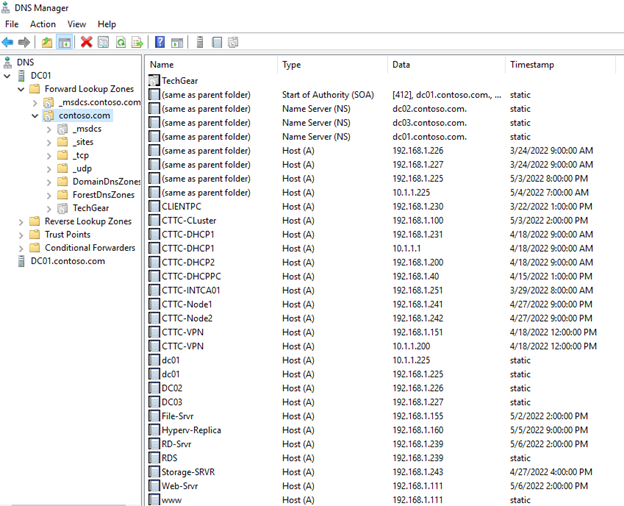Image resolution: width=624 pixels, height=506 pixels.
Task: Open the View menu
Action: tap(76, 24)
